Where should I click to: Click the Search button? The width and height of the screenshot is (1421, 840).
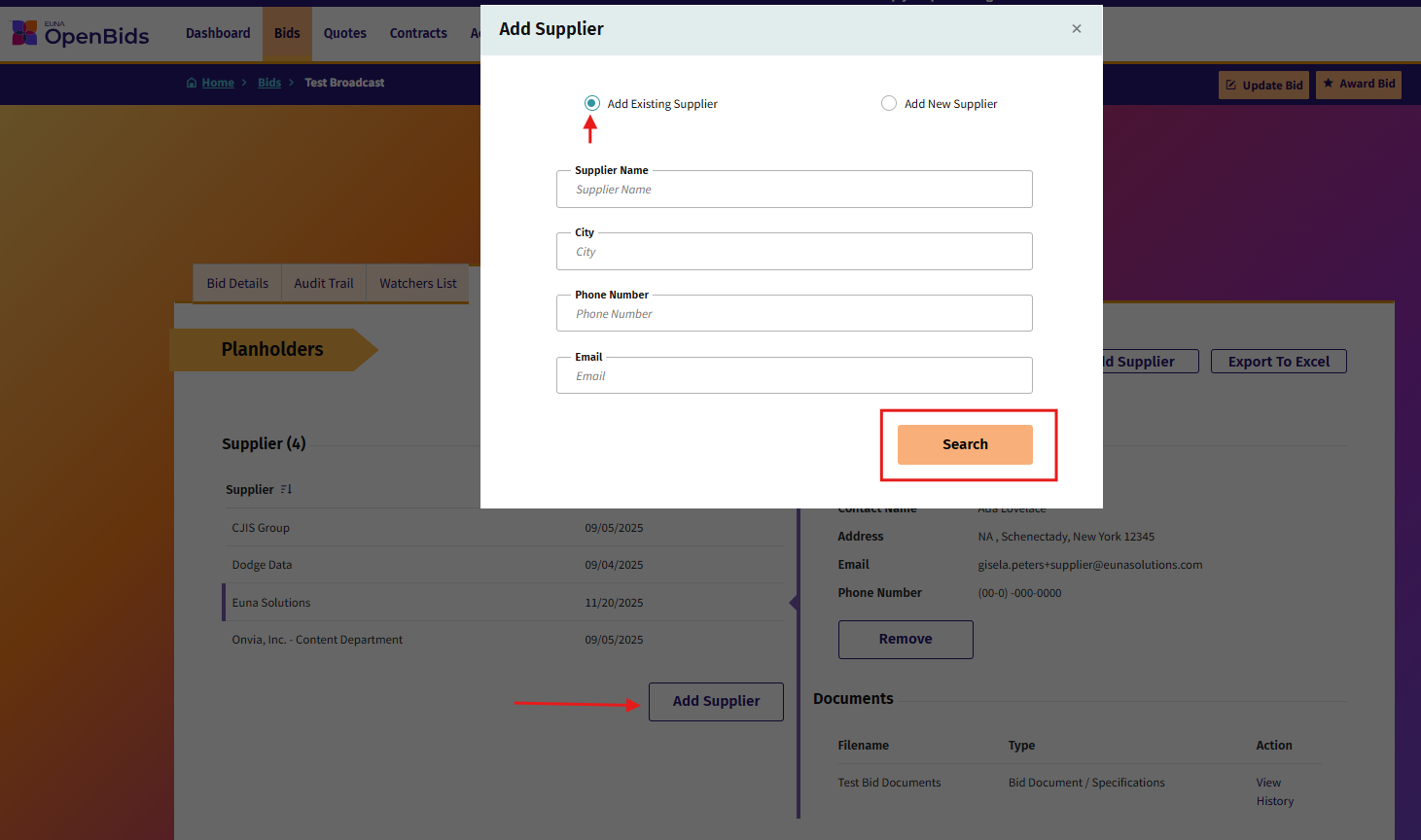(x=965, y=444)
